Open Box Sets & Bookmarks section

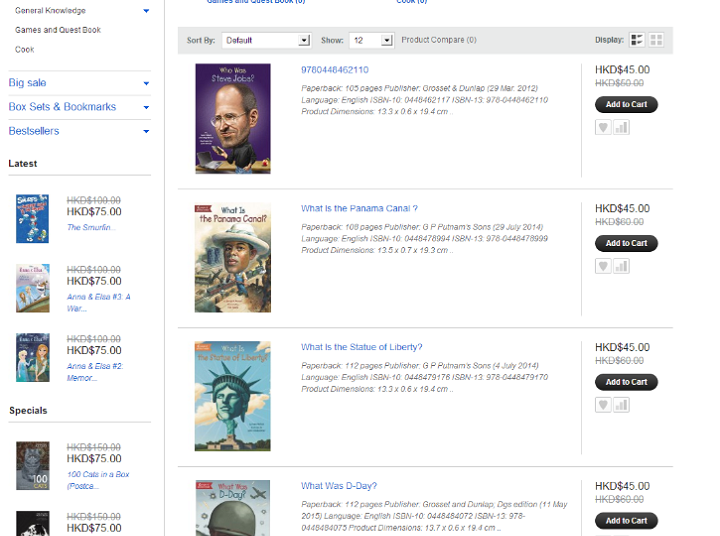62,107
